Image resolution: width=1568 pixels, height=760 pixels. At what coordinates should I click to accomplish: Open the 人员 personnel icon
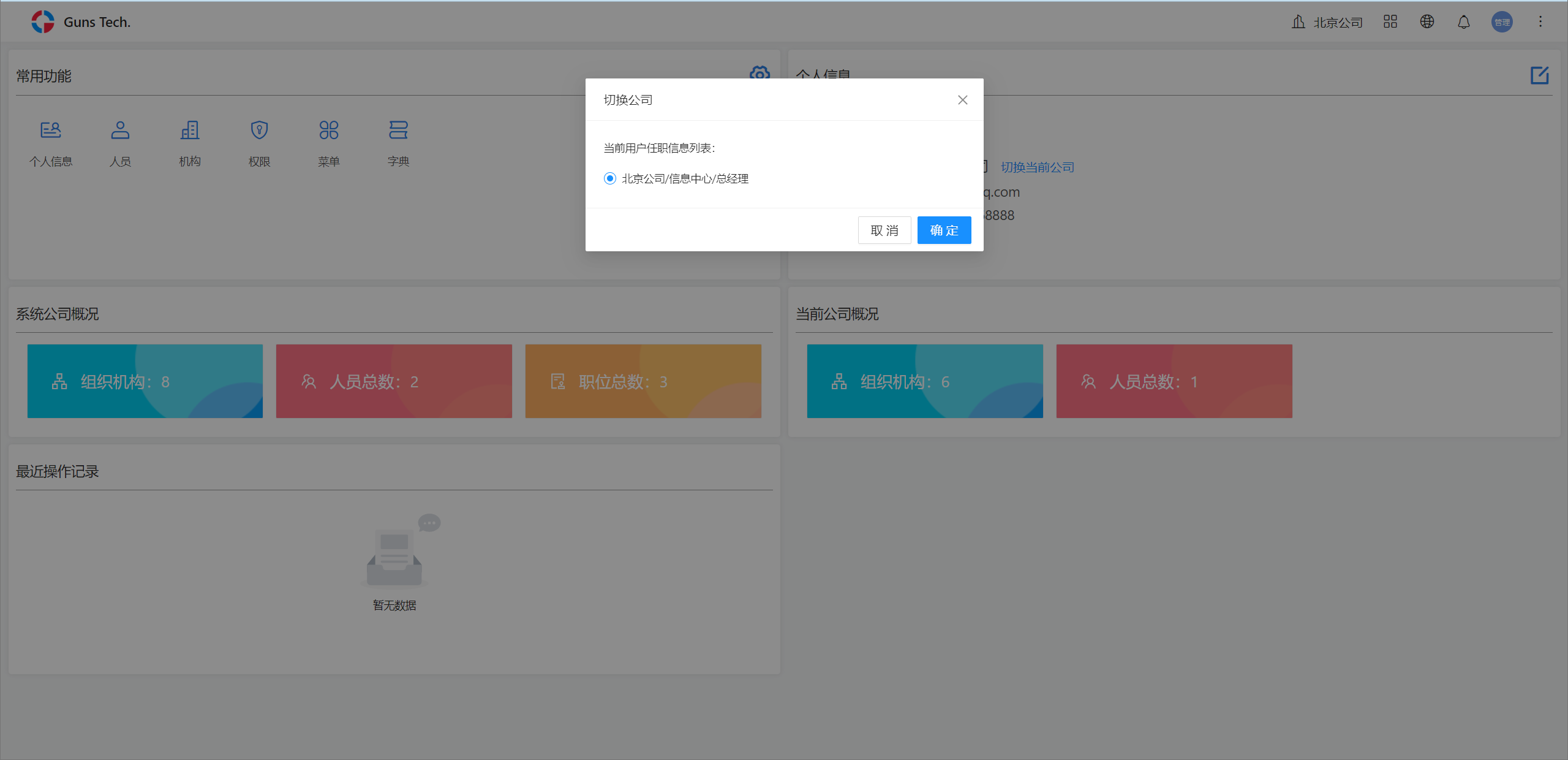click(x=120, y=131)
